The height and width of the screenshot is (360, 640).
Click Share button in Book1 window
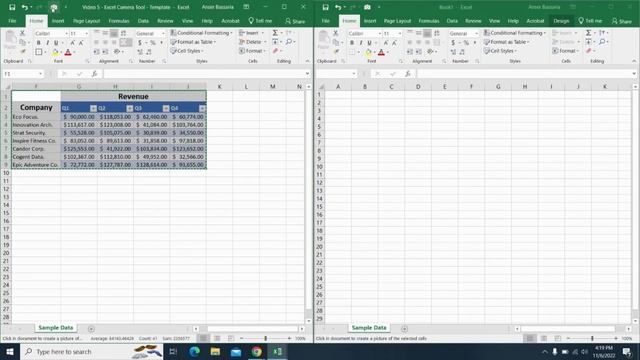click(621, 21)
